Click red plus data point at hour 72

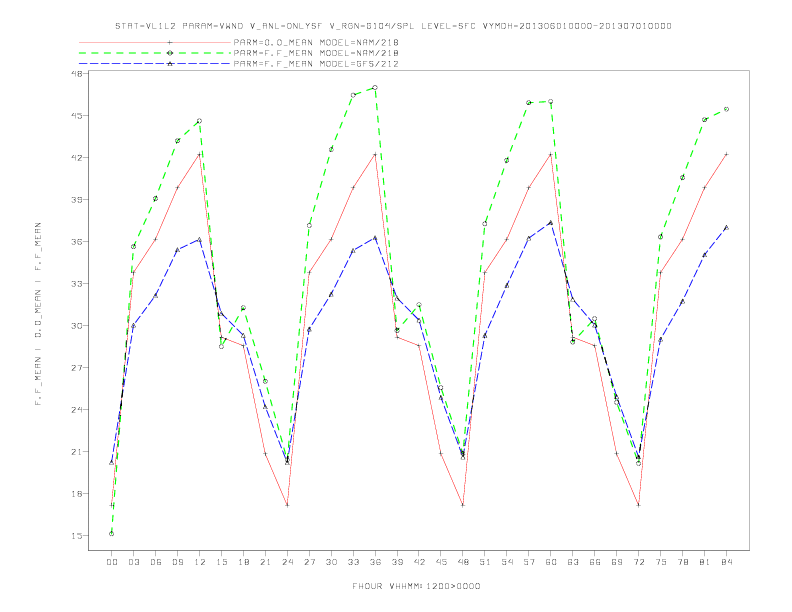pyautogui.click(x=638, y=505)
